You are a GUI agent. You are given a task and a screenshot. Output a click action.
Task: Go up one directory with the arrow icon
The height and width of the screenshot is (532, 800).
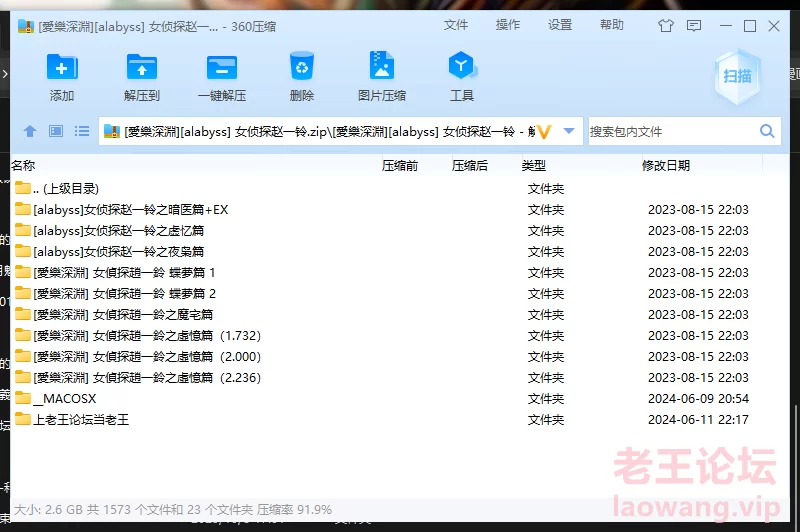[30, 132]
